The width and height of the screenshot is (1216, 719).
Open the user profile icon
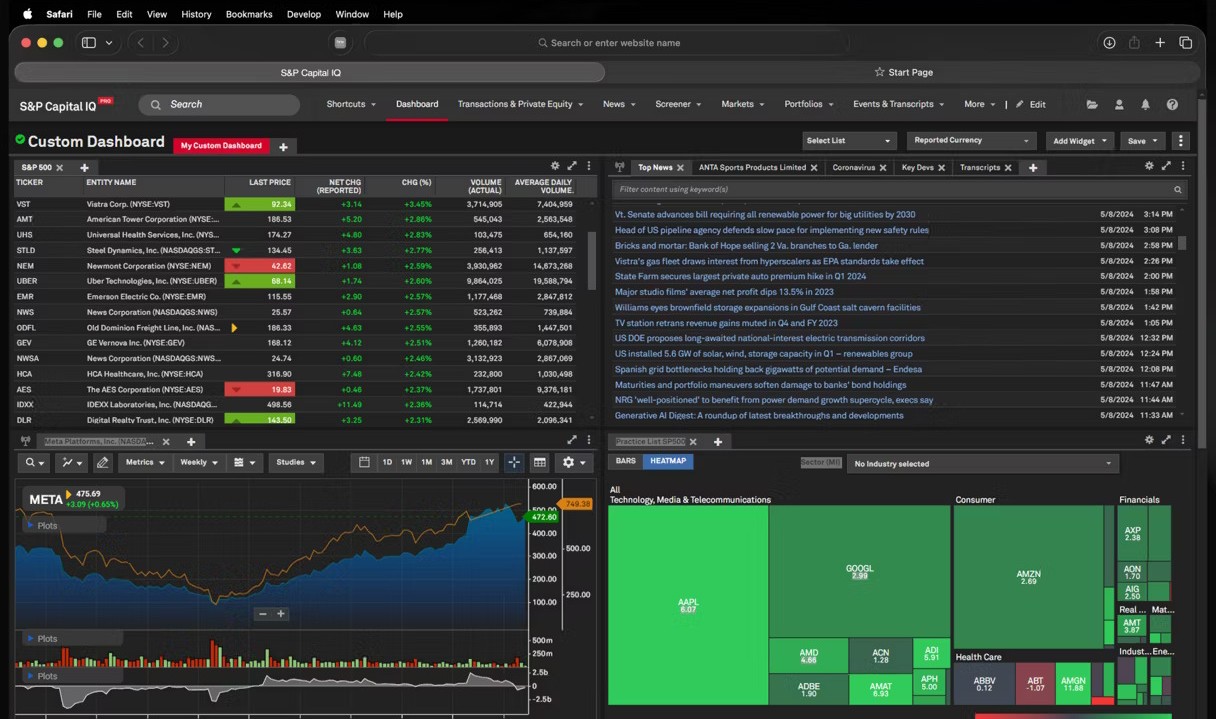pos(1119,104)
